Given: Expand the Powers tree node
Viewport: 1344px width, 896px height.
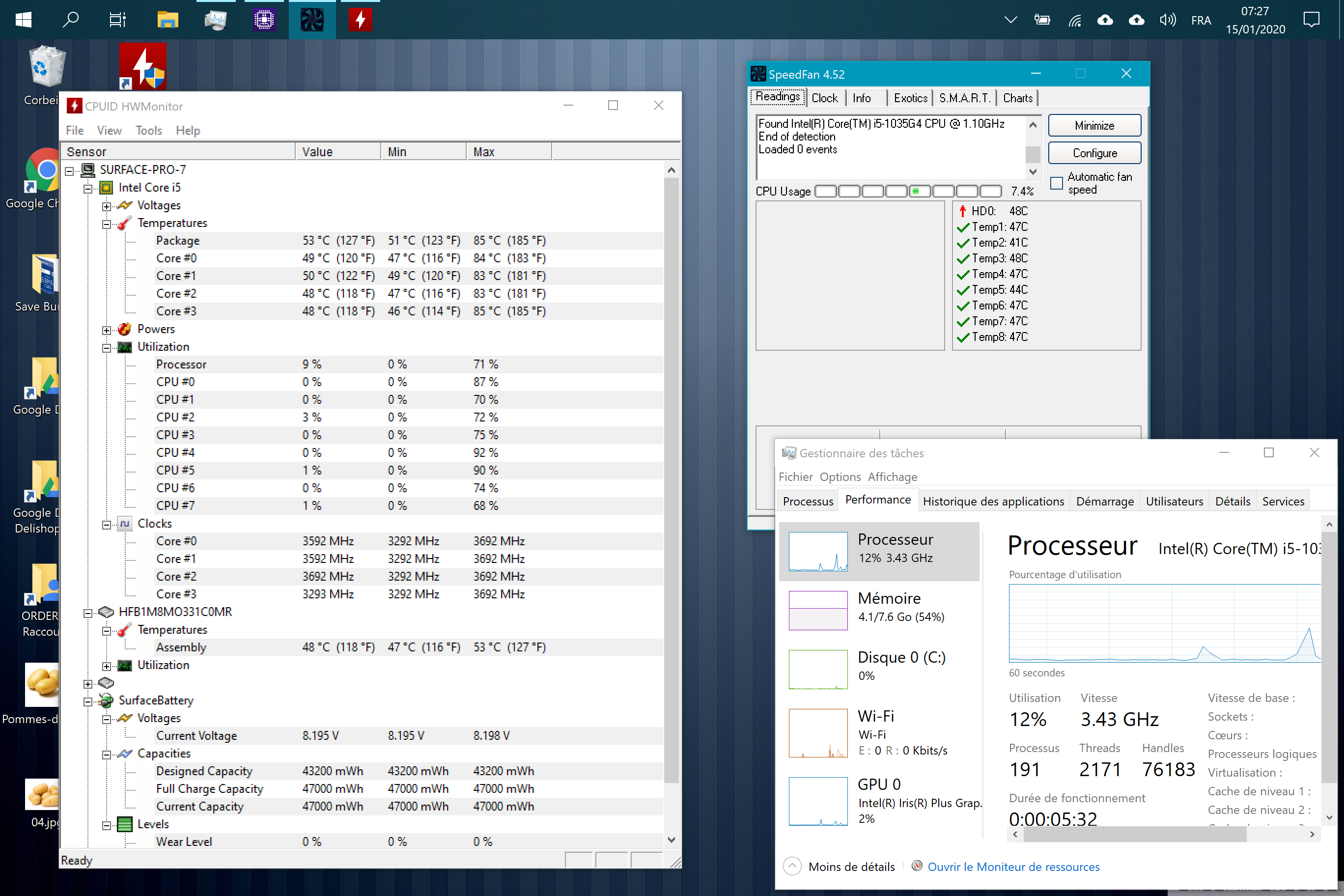Looking at the screenshot, I should click(x=107, y=330).
